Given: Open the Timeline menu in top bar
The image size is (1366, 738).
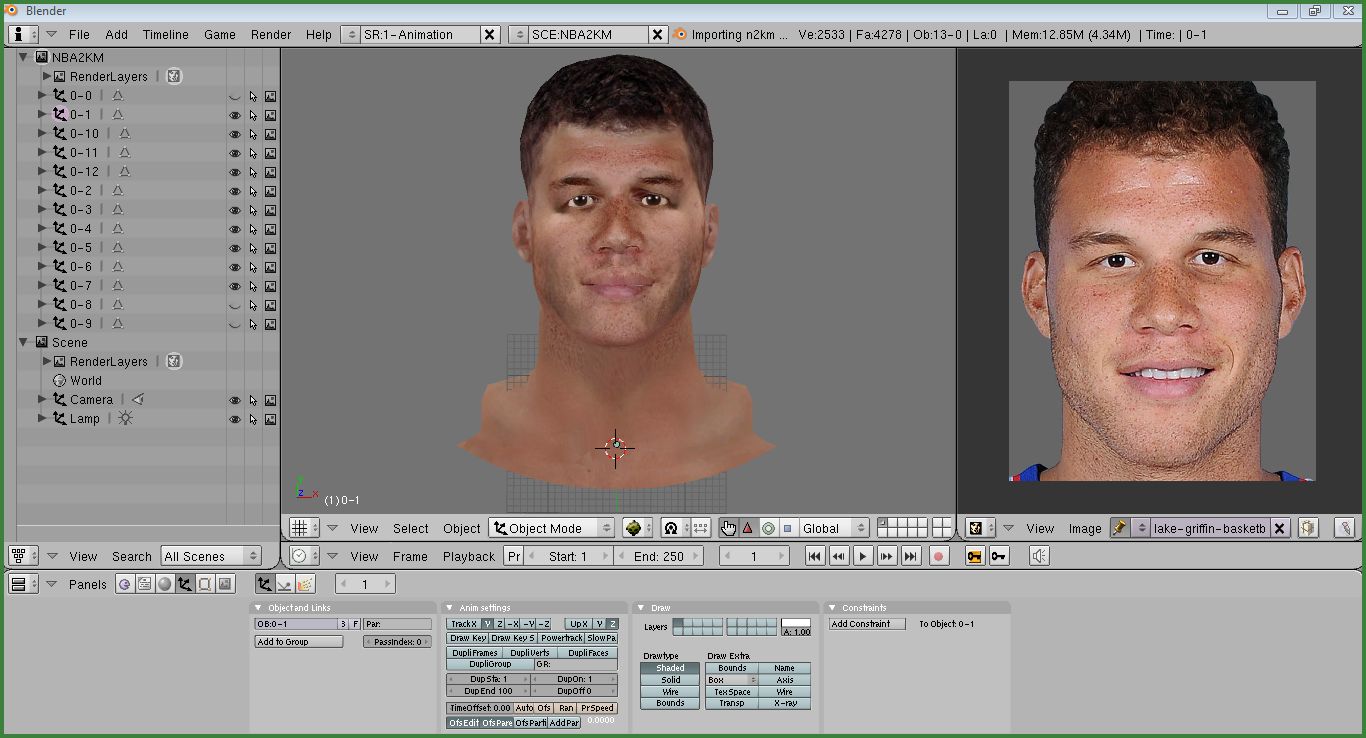Looking at the screenshot, I should (165, 34).
